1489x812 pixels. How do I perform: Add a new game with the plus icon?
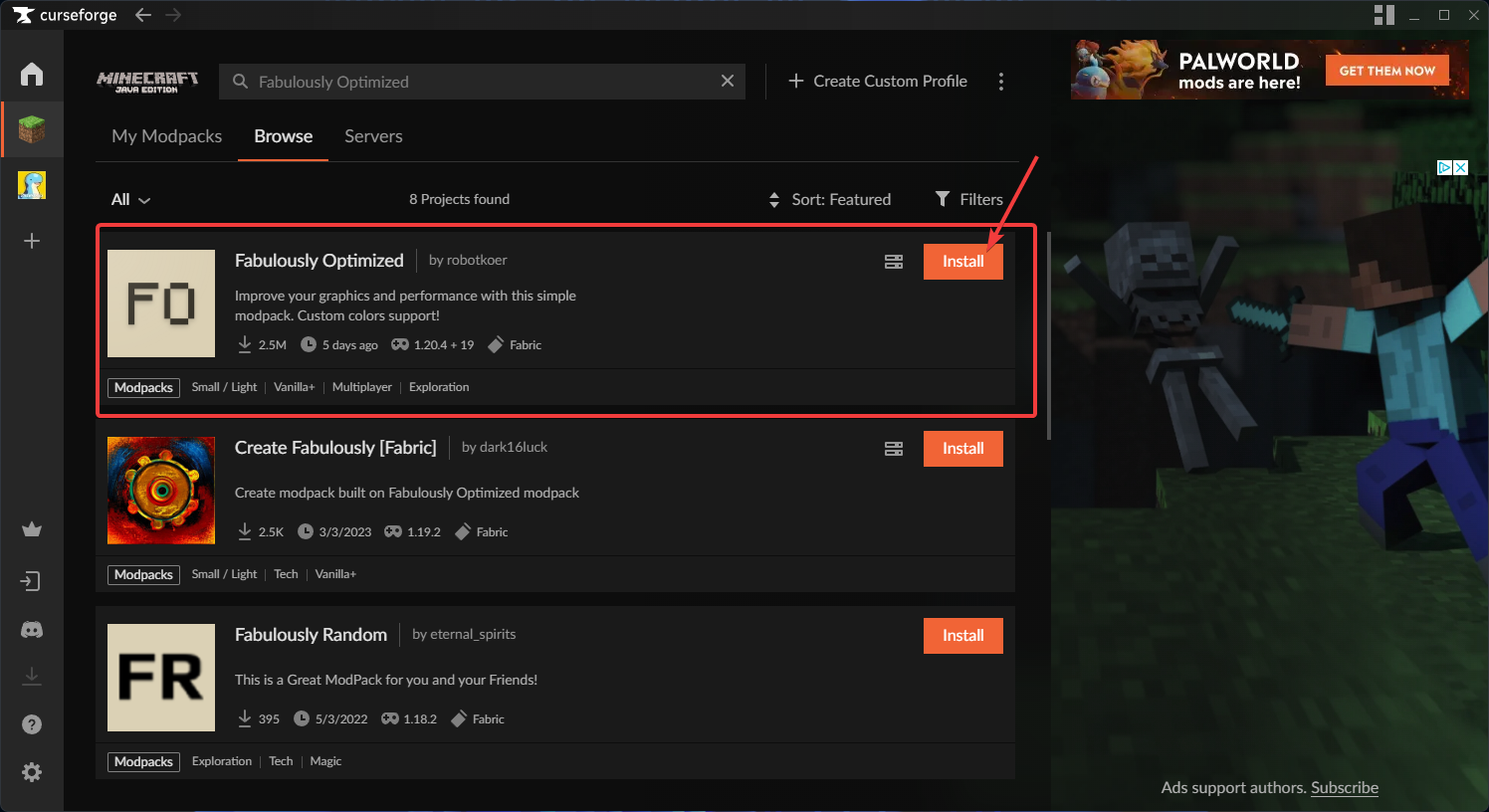click(32, 241)
